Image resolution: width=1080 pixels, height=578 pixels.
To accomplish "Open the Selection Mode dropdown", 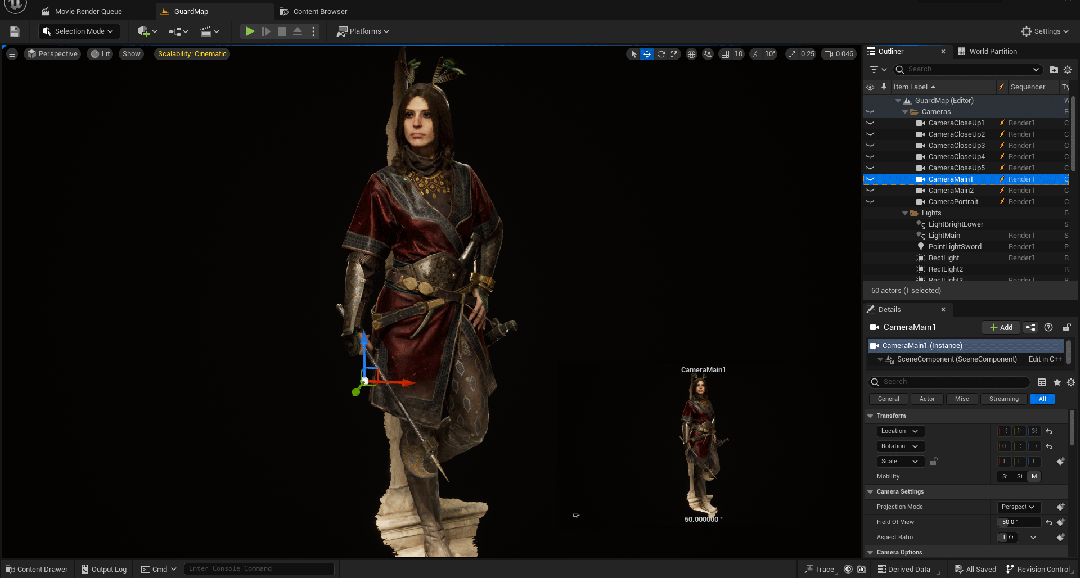I will (79, 32).
